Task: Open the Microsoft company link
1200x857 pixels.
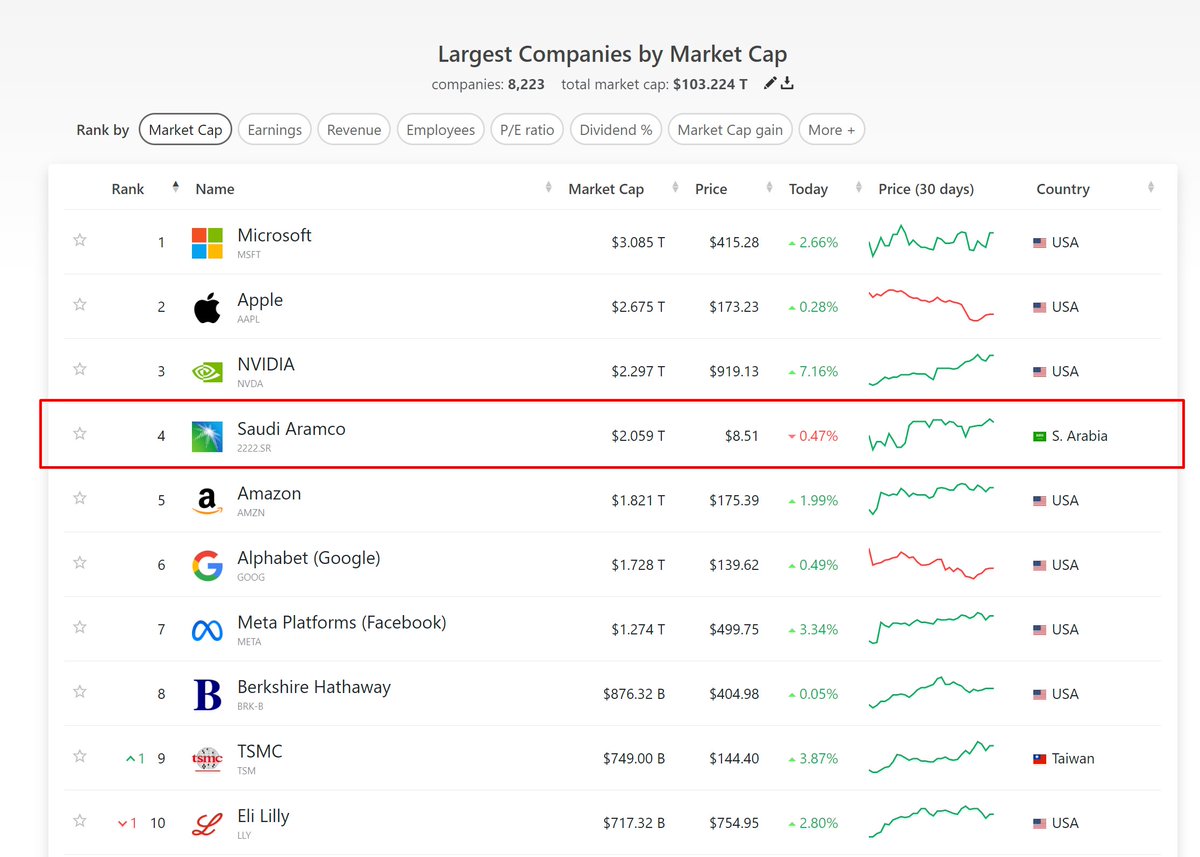Action: pos(274,236)
